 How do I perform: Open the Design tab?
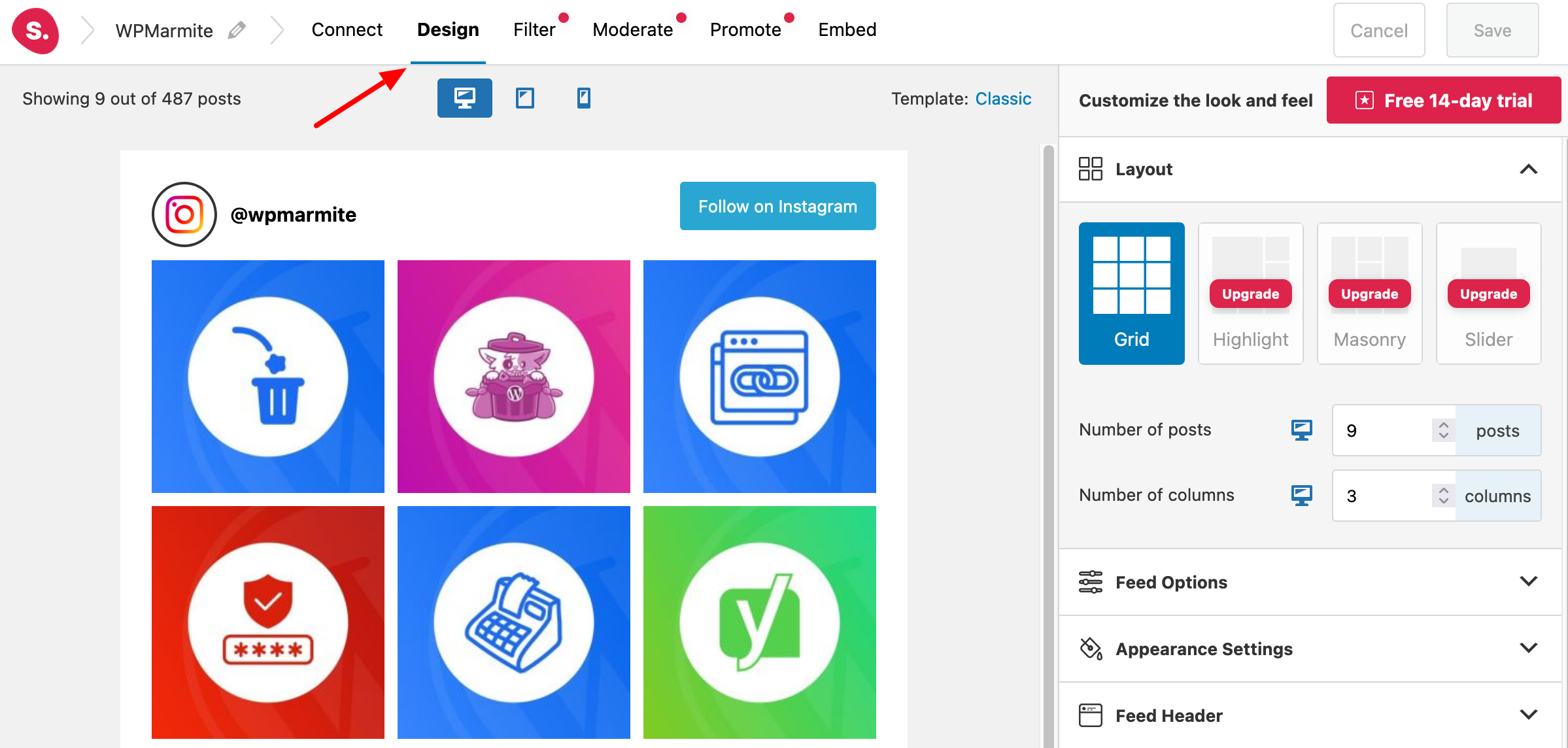coord(448,30)
